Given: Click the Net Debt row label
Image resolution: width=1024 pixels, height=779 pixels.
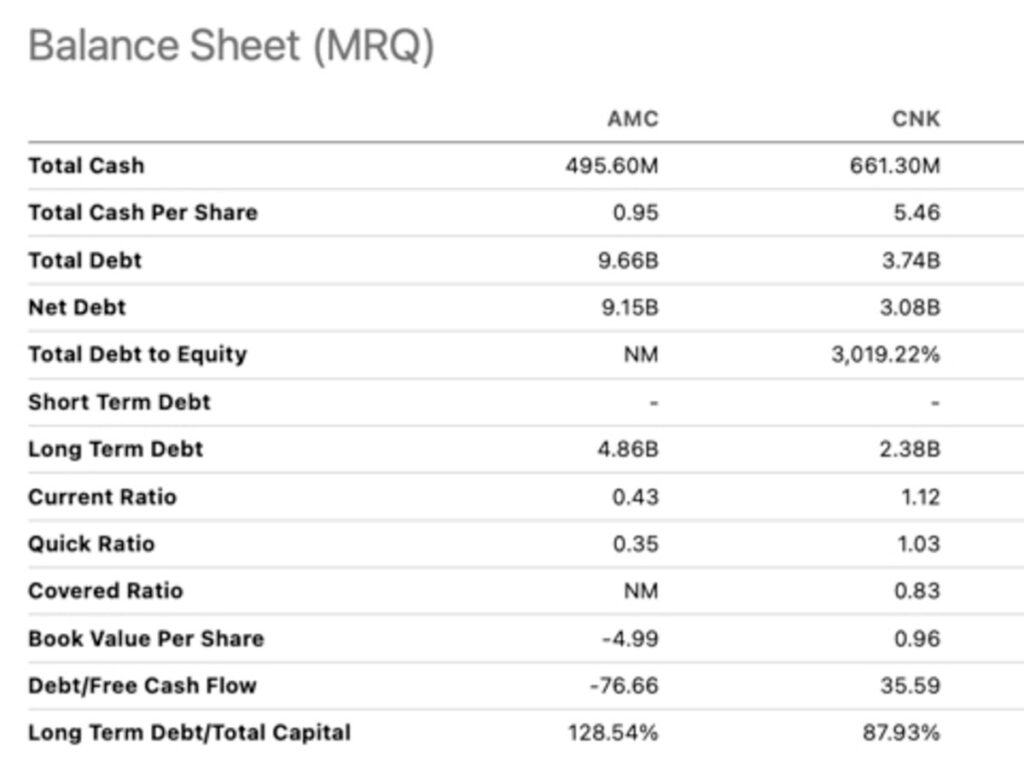Looking at the screenshot, I should coord(77,308).
